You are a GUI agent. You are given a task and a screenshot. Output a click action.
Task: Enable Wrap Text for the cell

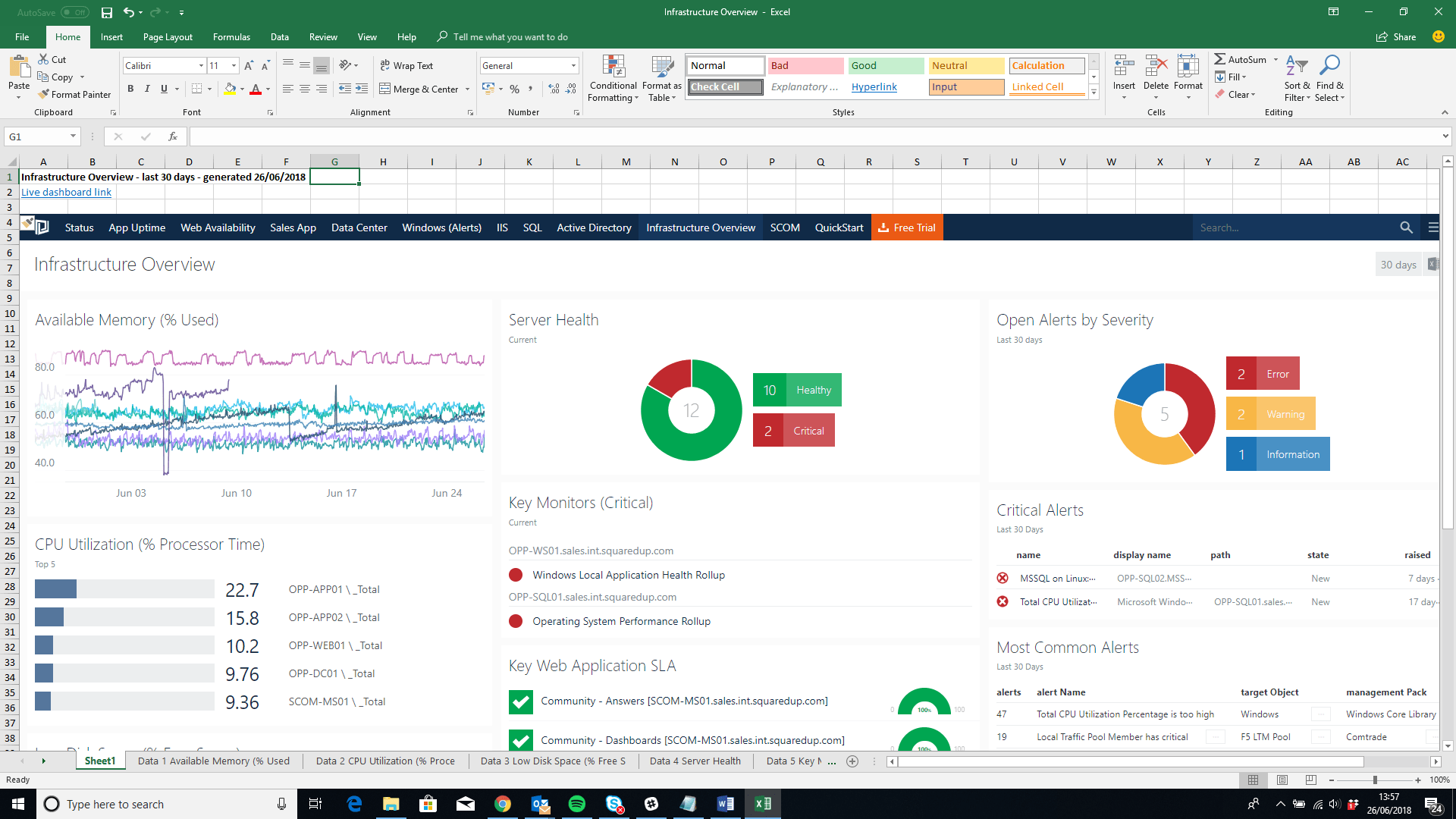[x=406, y=65]
